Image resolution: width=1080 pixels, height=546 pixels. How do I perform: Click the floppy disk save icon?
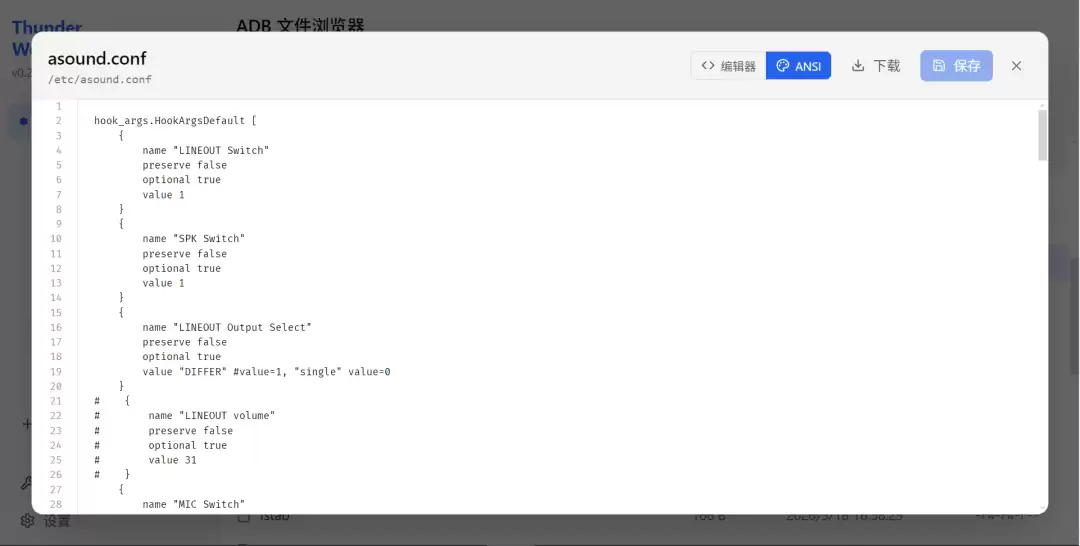pos(939,65)
